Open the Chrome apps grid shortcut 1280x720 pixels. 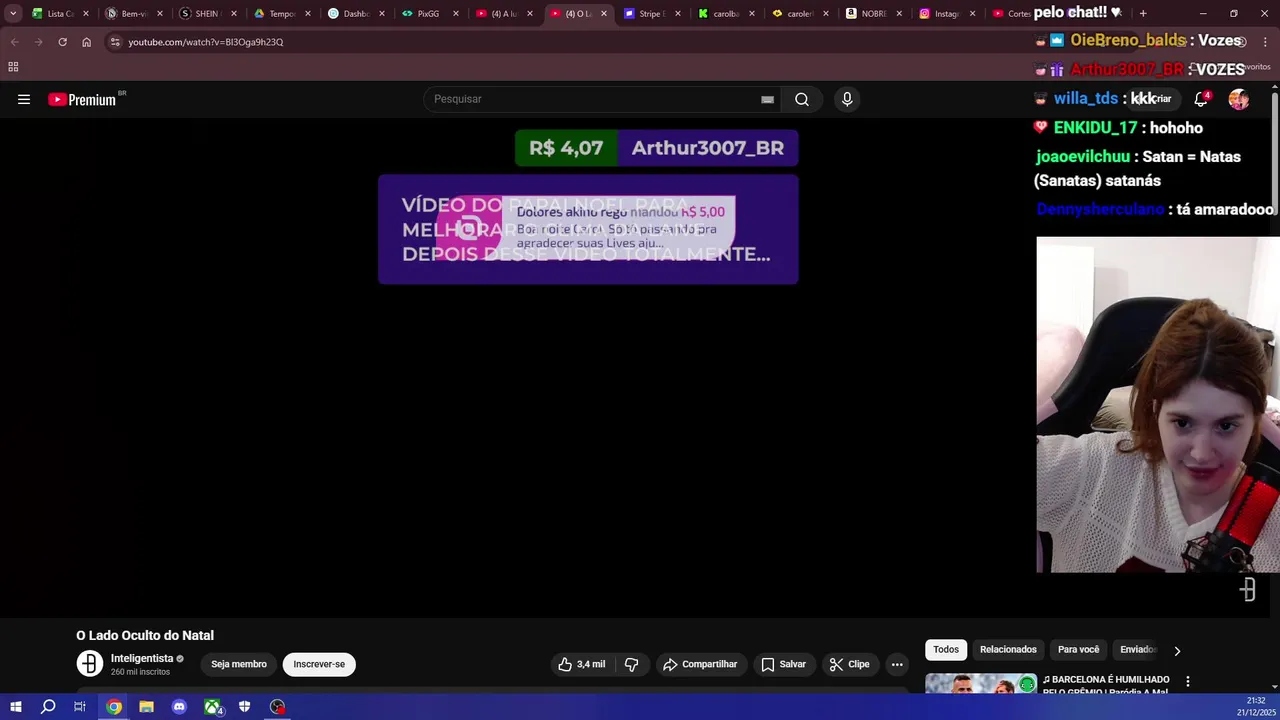point(13,67)
